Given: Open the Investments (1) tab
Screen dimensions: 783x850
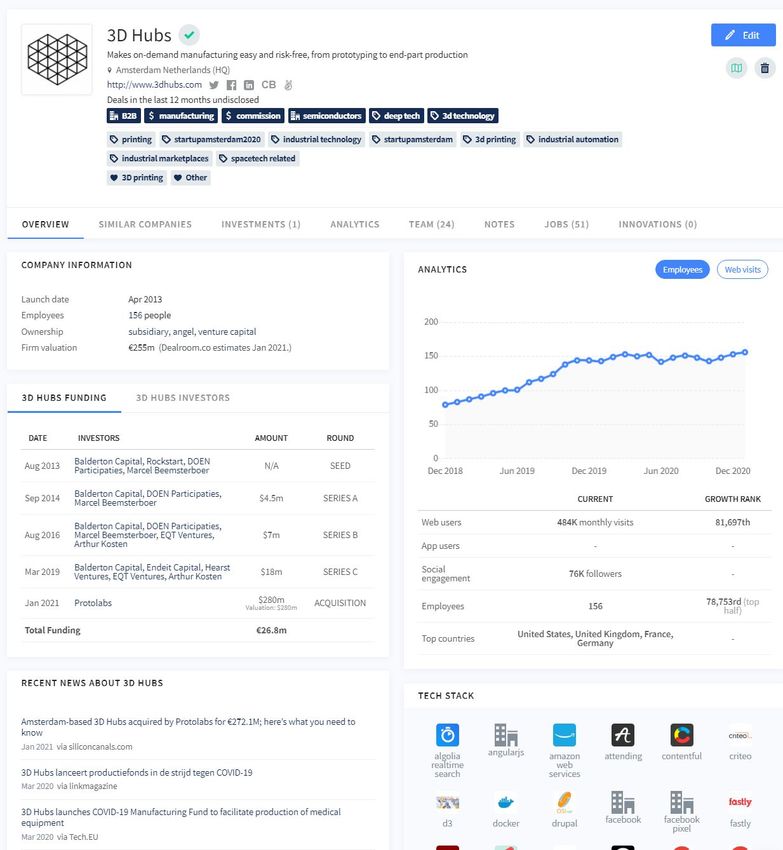Looking at the screenshot, I should (x=261, y=224).
